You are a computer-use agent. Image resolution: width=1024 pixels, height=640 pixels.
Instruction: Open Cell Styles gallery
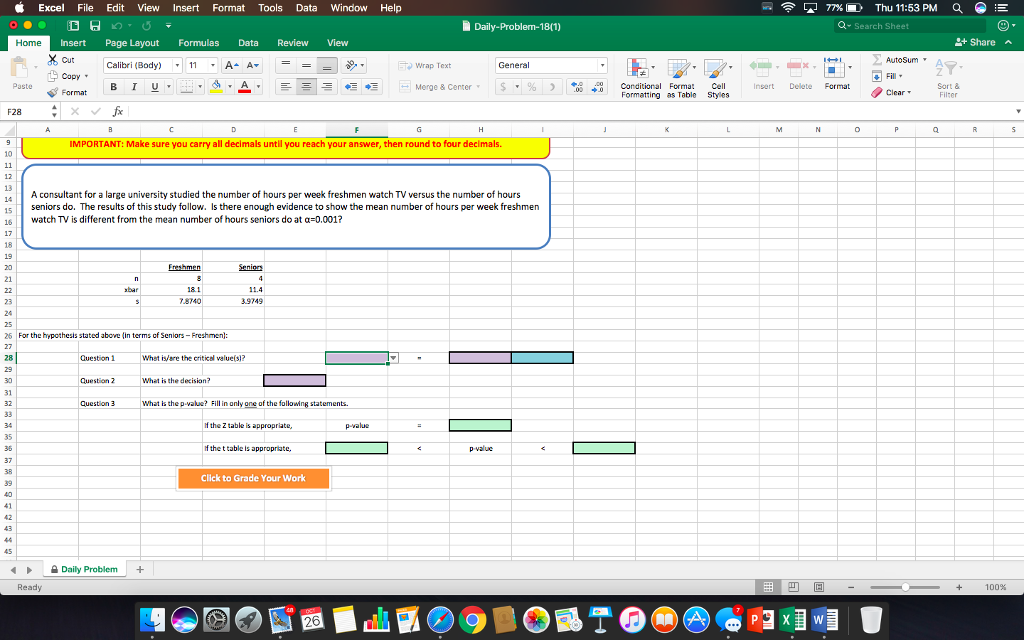pos(718,72)
